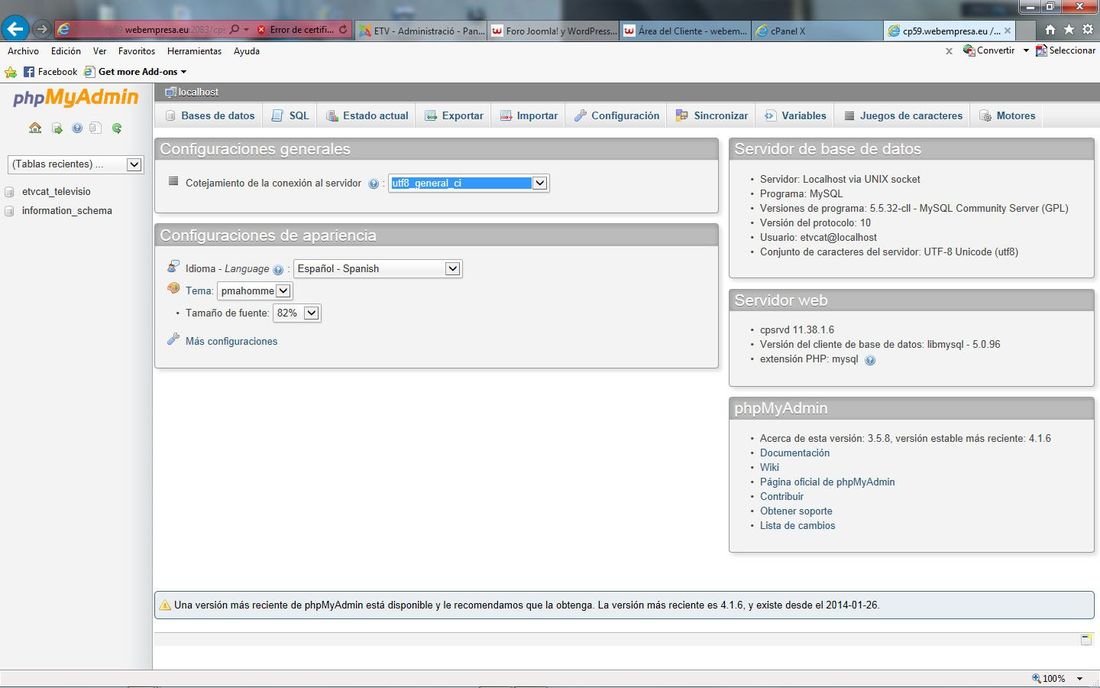Click the search magnifier in address bar

coord(234,29)
